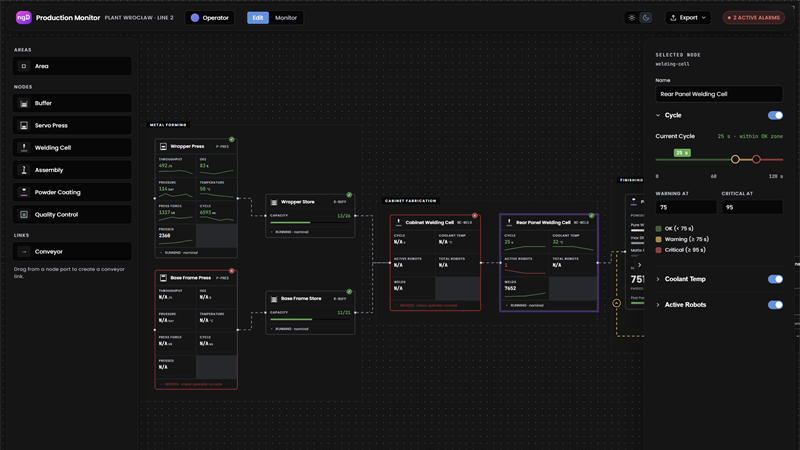
Task: Click the yellow Warning legend swatch
Action: point(658,239)
